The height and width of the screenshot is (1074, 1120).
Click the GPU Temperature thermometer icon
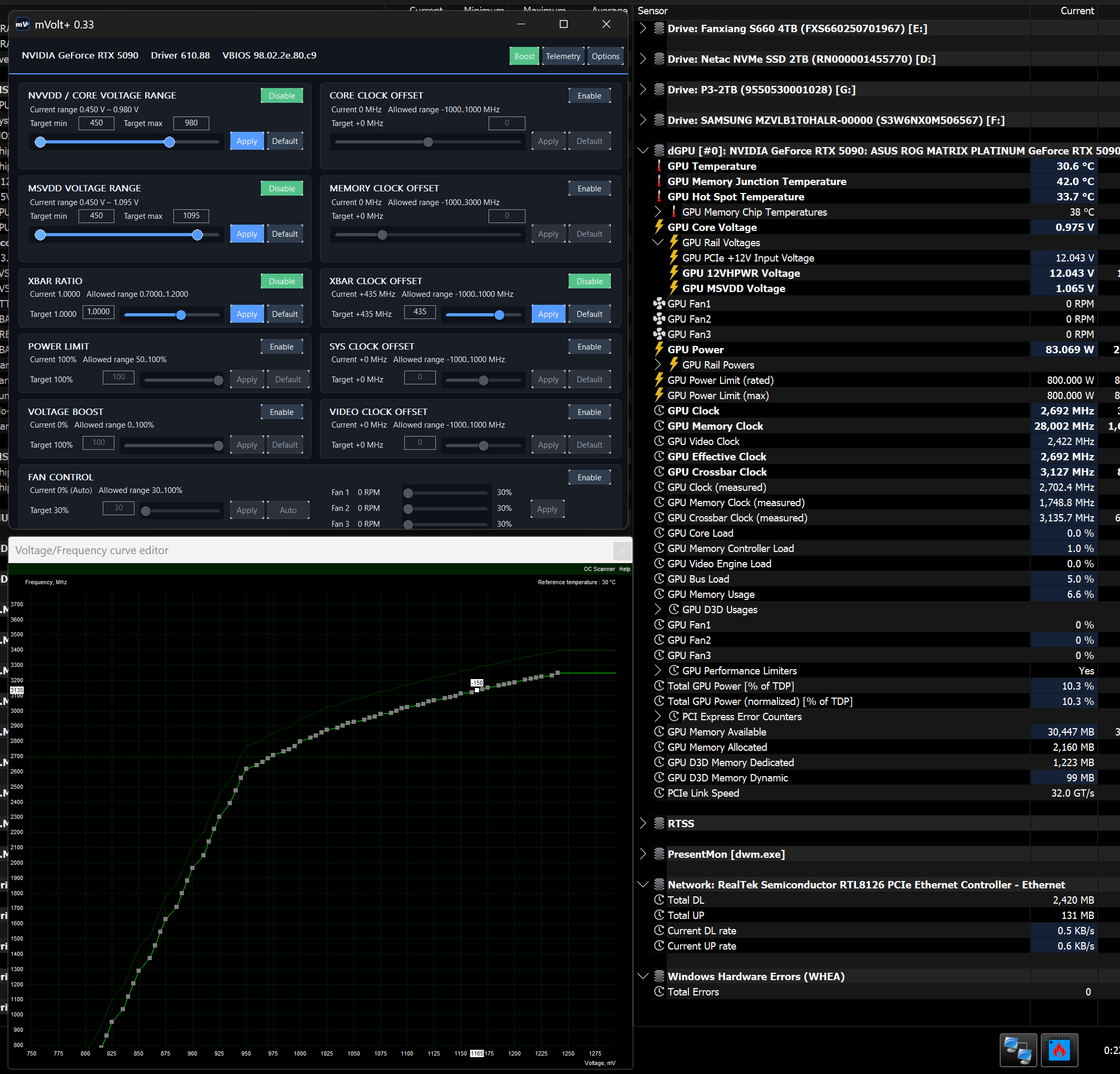coord(659,166)
